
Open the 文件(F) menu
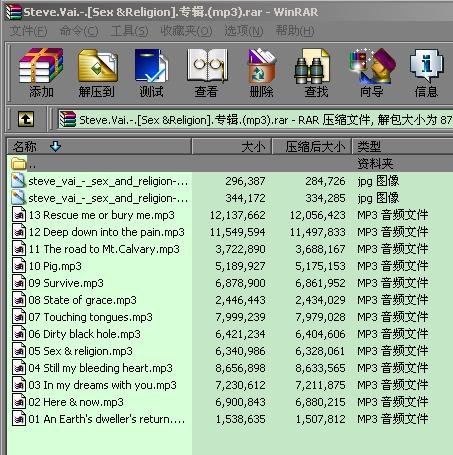pyautogui.click(x=28, y=31)
